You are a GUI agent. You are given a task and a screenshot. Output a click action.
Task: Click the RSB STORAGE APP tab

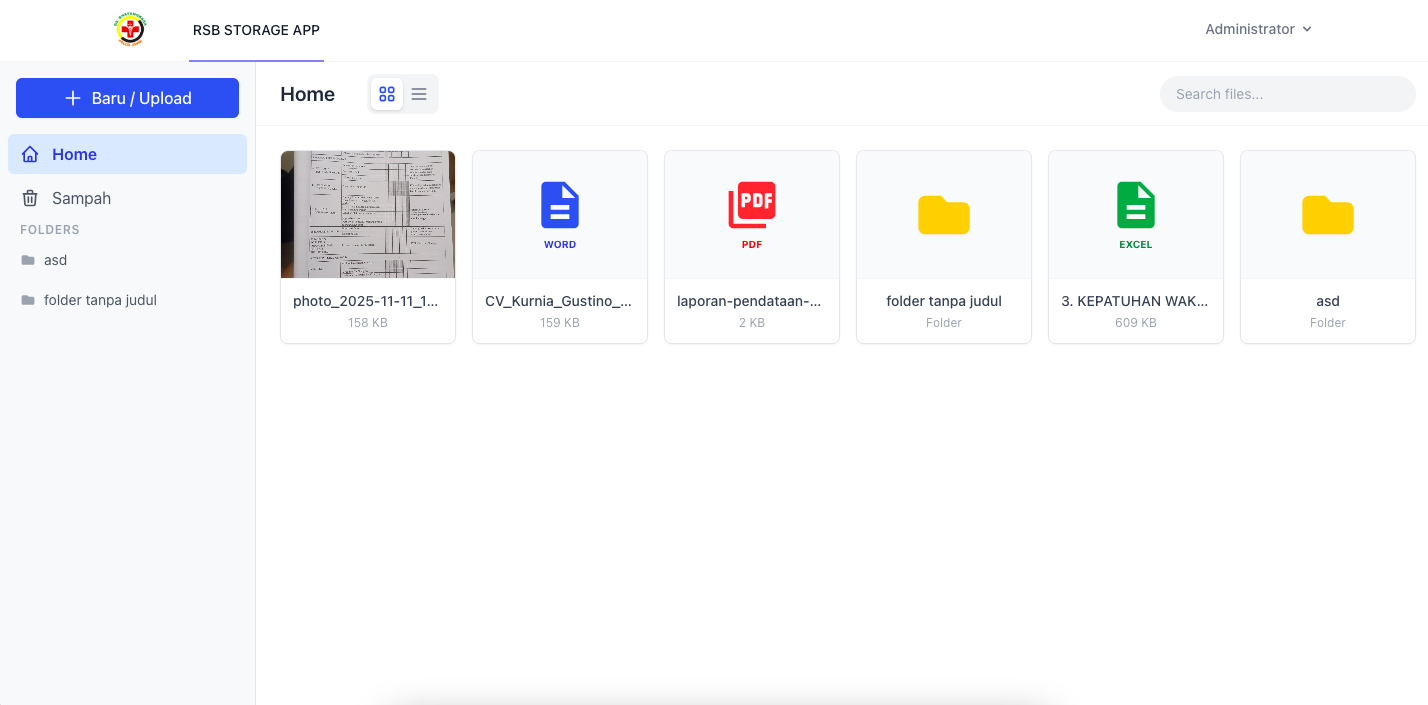point(256,30)
